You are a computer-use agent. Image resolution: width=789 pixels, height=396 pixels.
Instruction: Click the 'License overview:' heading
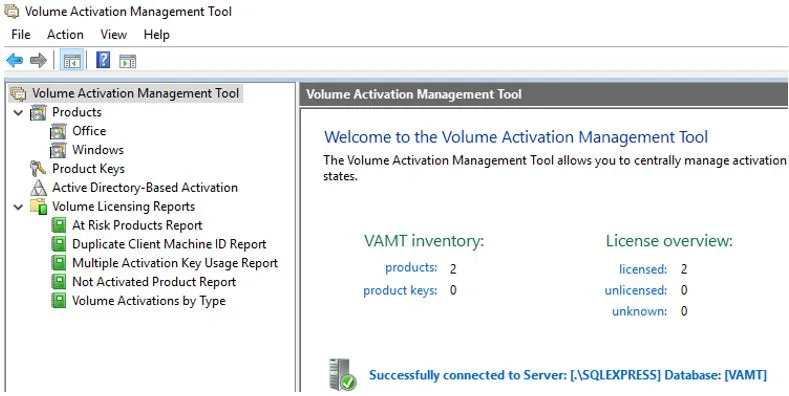[x=669, y=241]
